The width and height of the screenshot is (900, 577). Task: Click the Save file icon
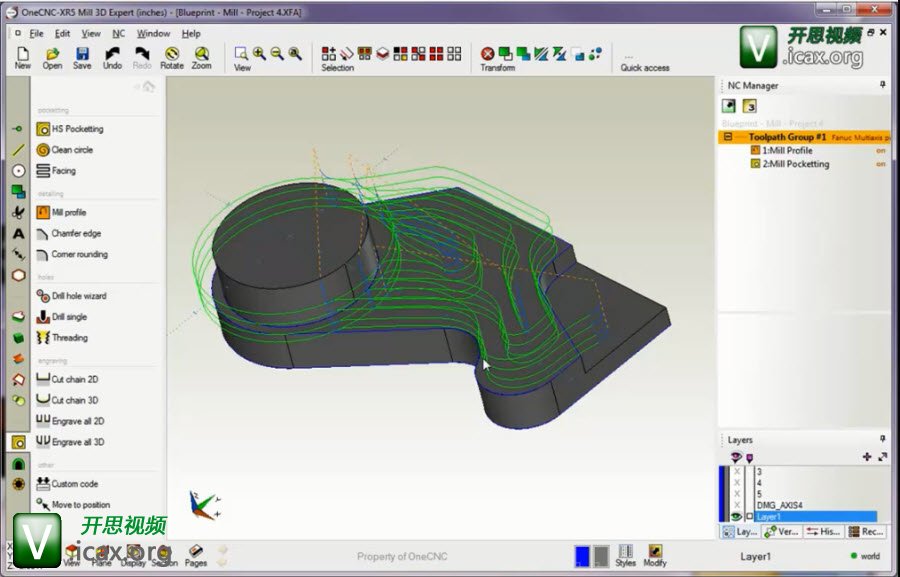coord(82,56)
